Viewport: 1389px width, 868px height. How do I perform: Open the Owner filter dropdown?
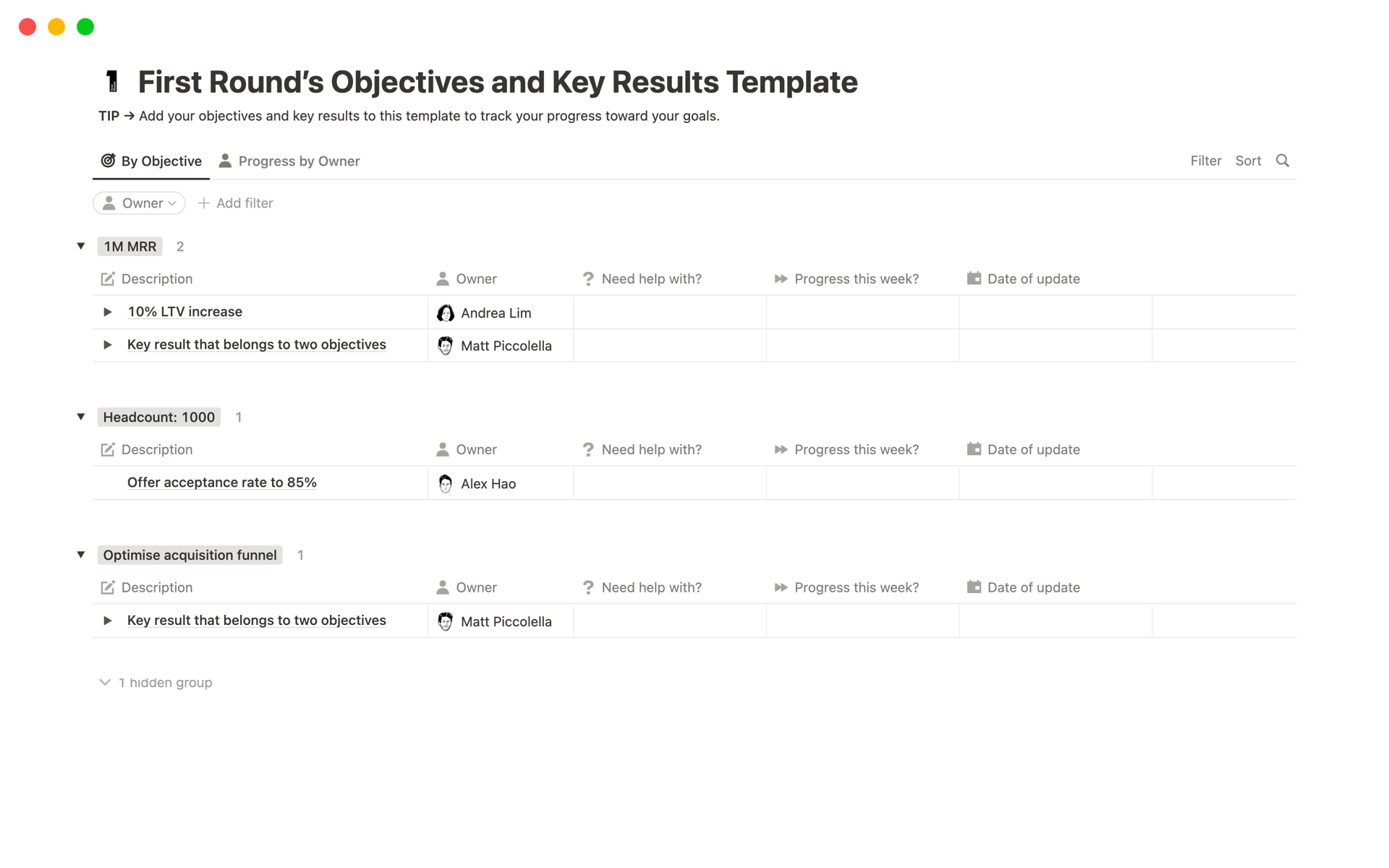(138, 203)
